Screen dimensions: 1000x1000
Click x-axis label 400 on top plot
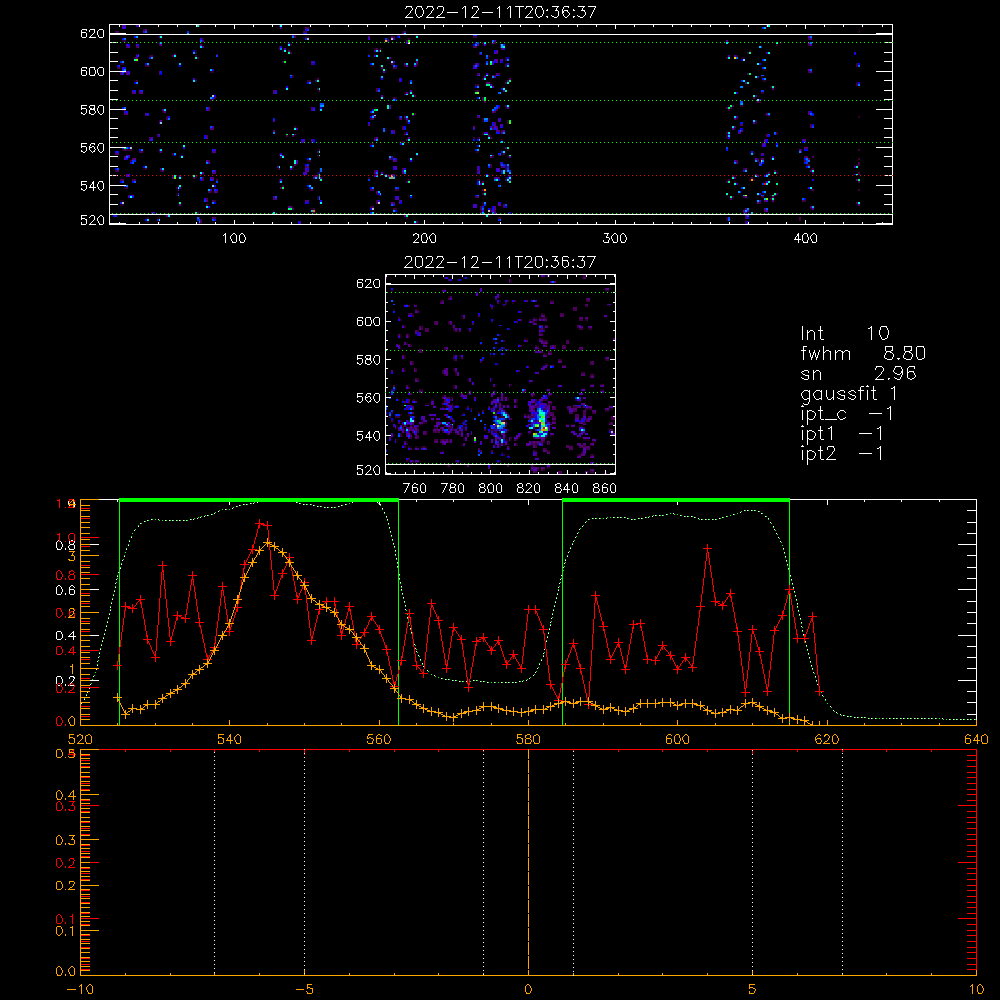point(805,239)
